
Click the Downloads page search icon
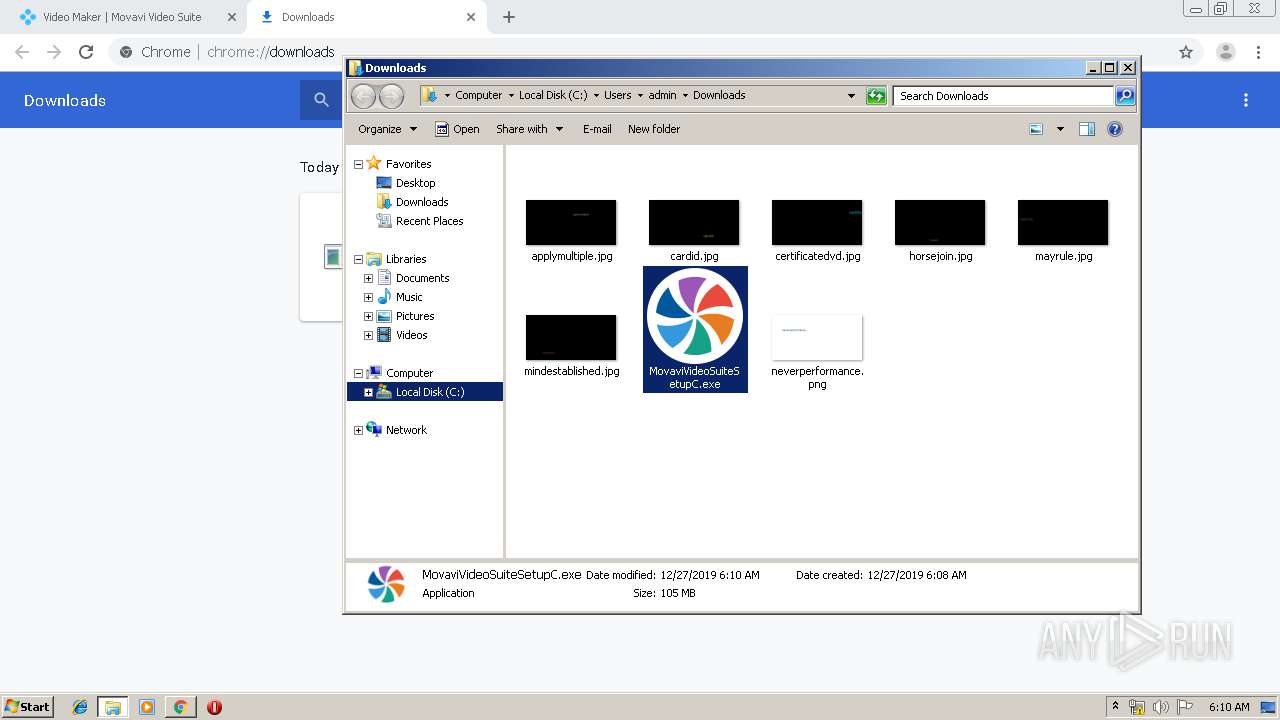coord(321,100)
